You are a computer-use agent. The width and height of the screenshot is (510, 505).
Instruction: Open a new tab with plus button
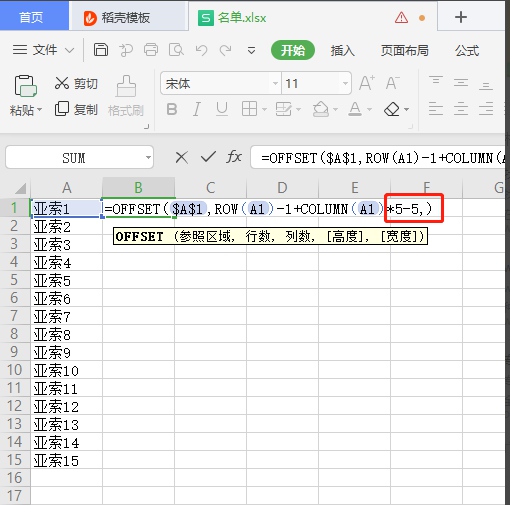pyautogui.click(x=461, y=17)
